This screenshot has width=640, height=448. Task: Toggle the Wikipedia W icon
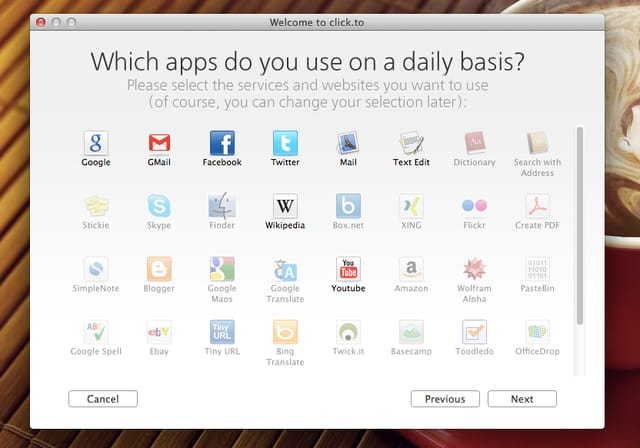[285, 206]
